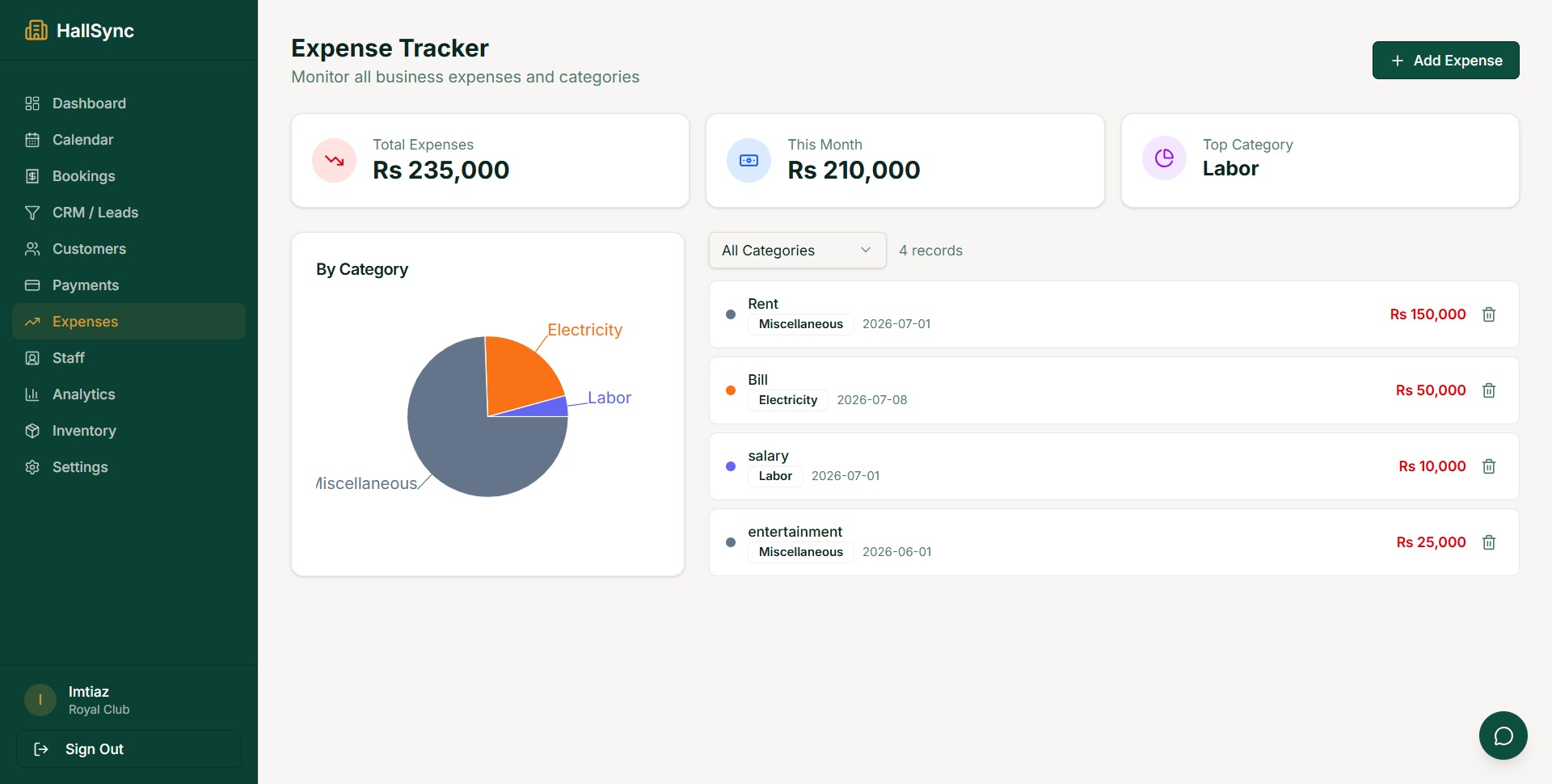Click the date 2026-06-01
The width and height of the screenshot is (1552, 784).
click(x=896, y=552)
